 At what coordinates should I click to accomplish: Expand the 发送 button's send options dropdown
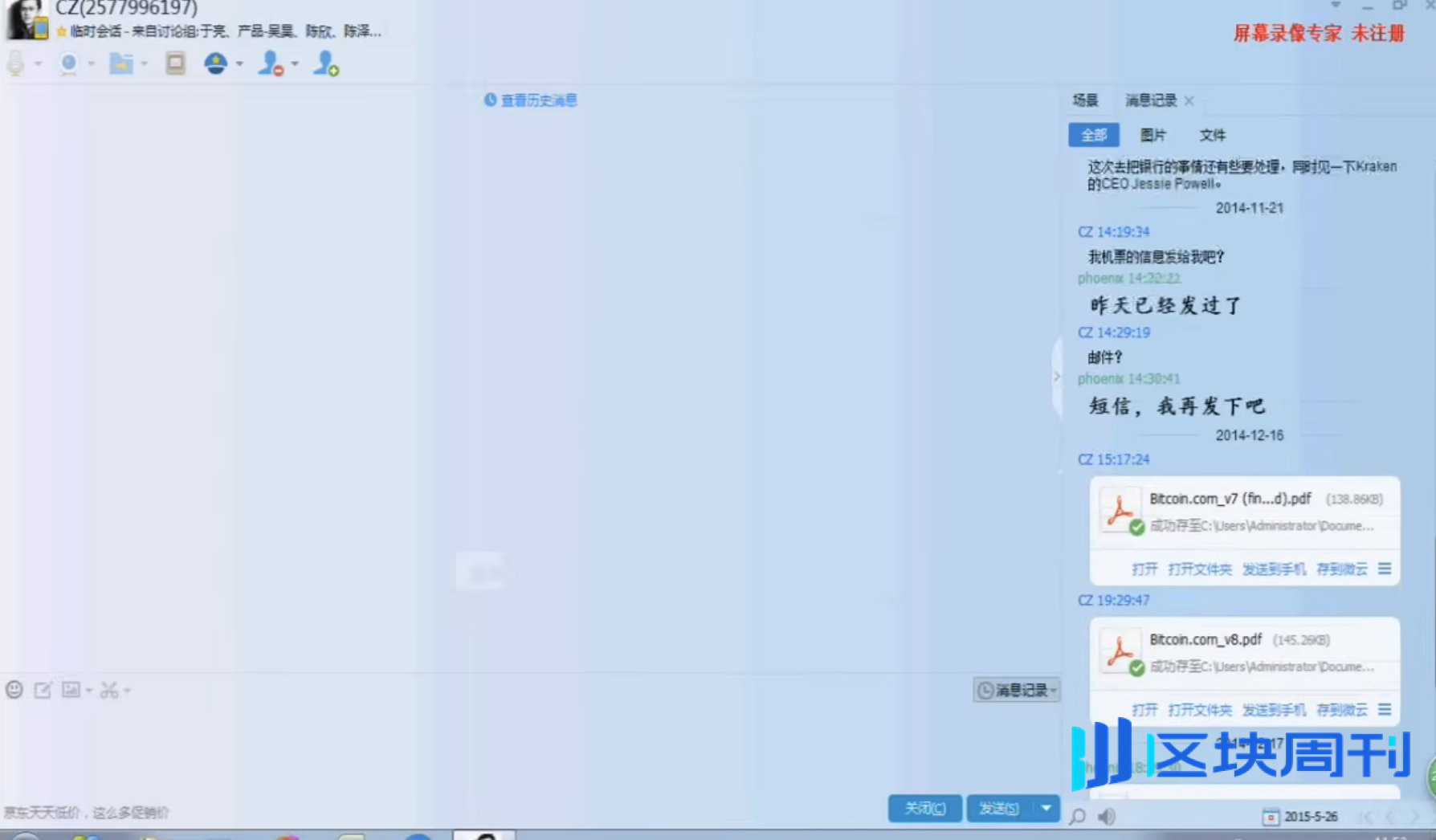[1046, 808]
